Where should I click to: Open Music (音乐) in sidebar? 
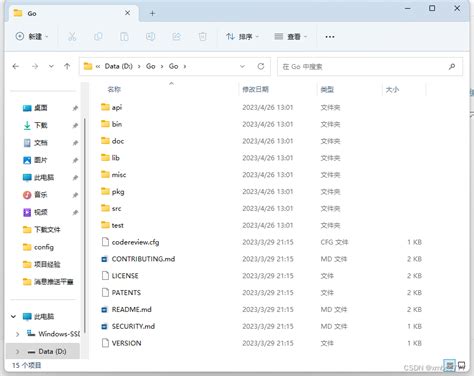tap(35, 195)
